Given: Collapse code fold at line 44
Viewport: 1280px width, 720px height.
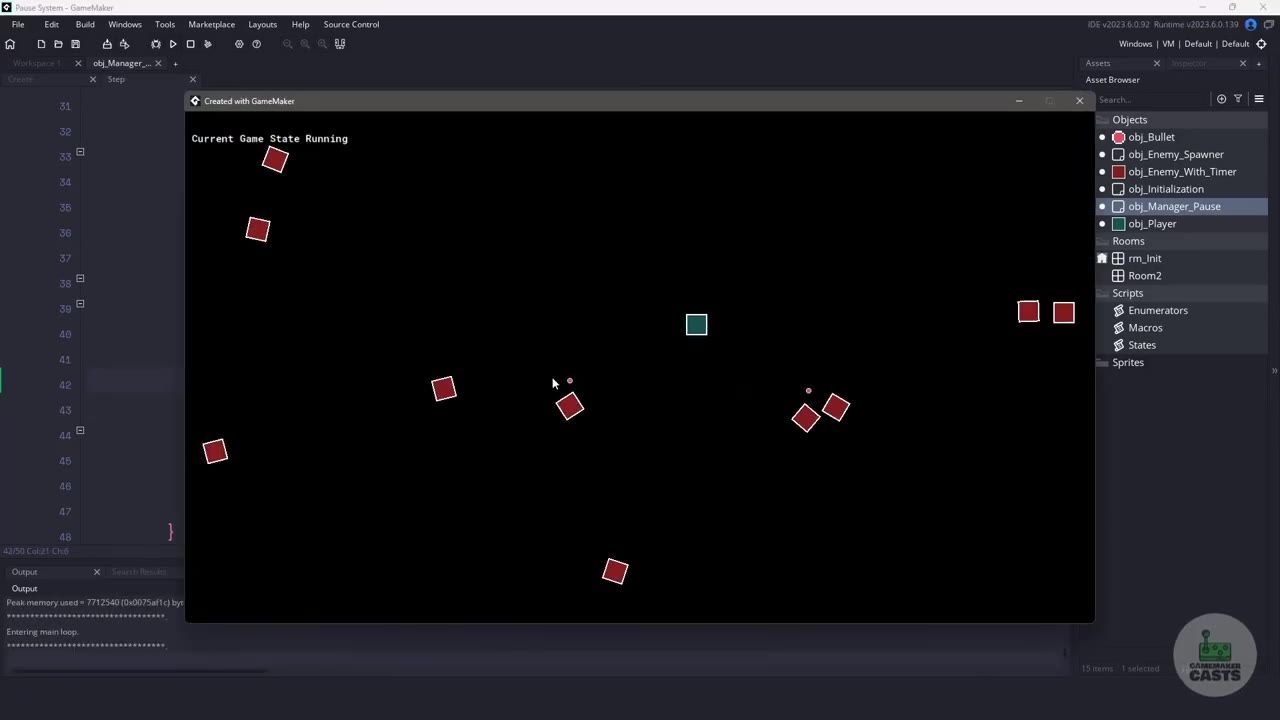Looking at the screenshot, I should (x=80, y=431).
